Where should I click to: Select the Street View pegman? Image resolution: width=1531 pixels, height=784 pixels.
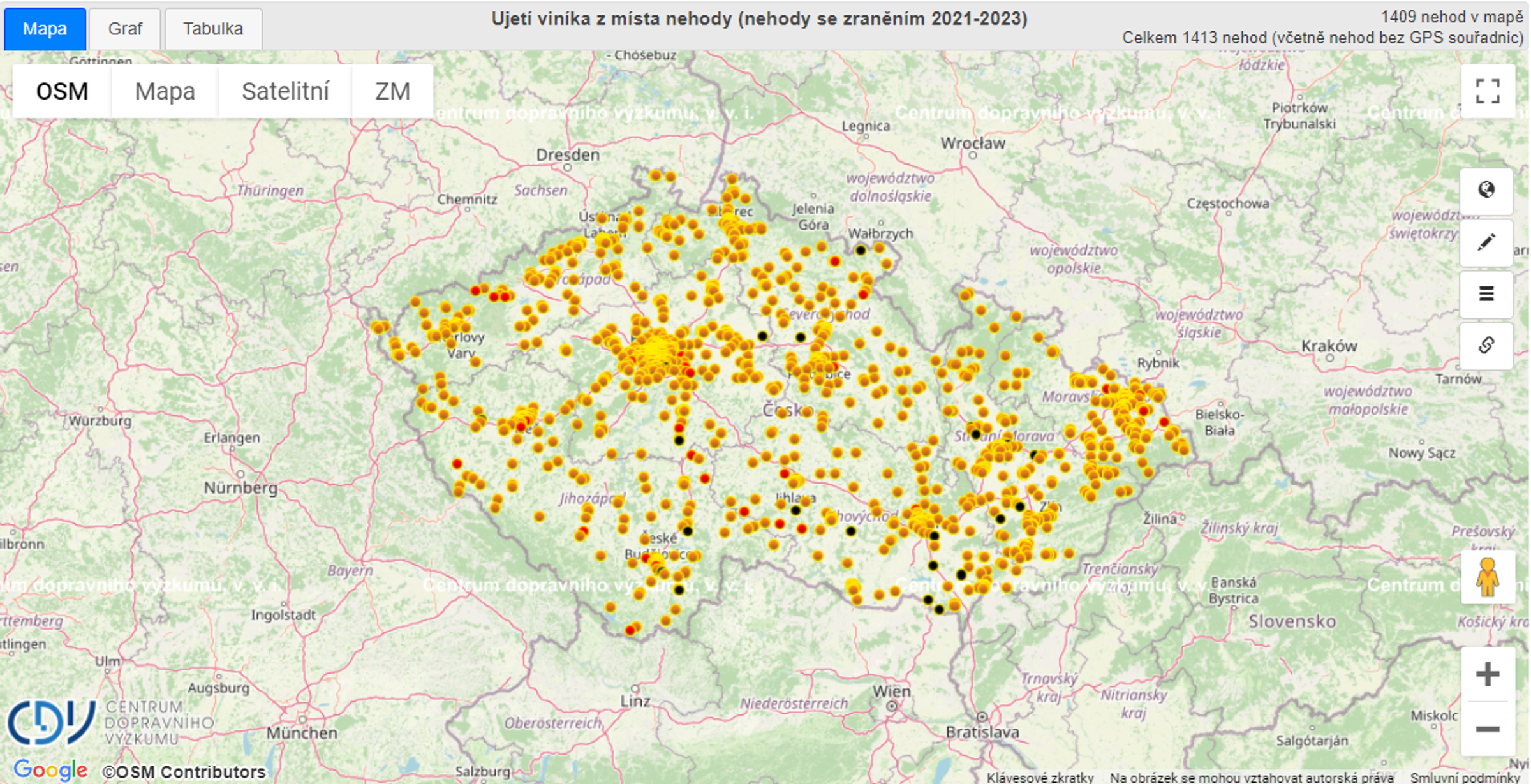(1487, 577)
